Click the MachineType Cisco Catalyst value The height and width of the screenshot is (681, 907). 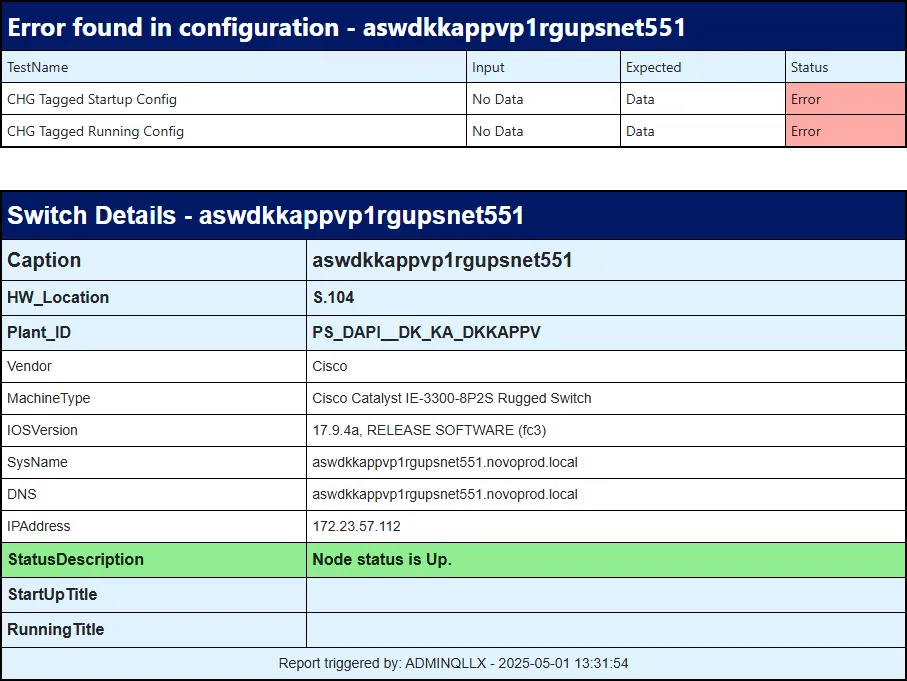452,398
